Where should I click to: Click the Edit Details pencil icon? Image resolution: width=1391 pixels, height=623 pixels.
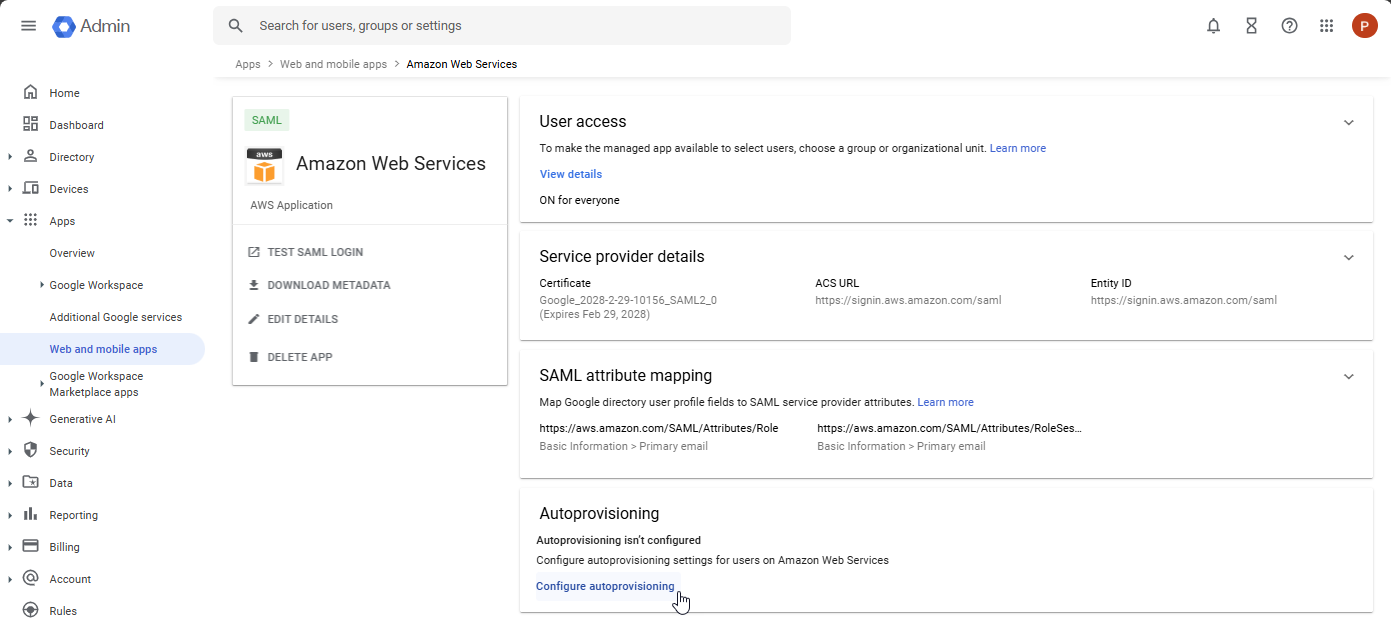pos(254,319)
